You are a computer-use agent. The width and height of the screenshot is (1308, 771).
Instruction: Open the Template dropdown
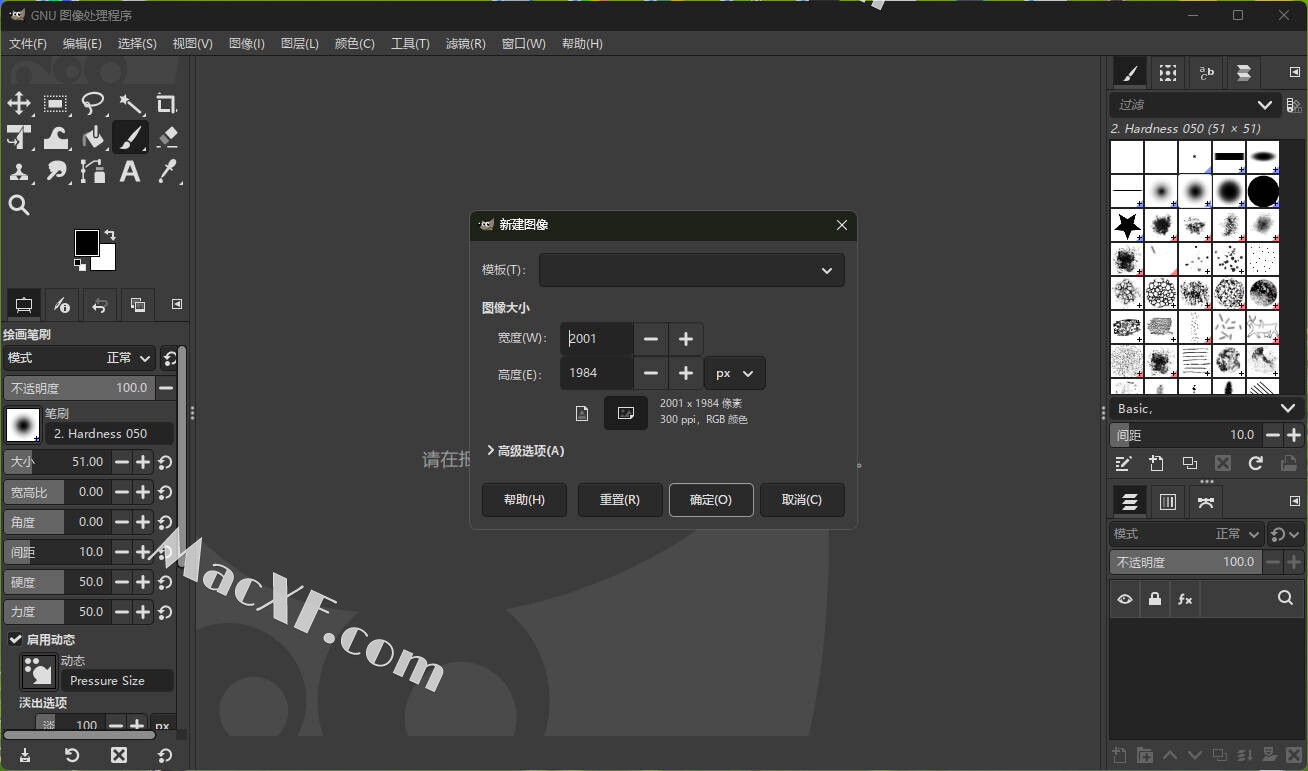[x=692, y=270]
